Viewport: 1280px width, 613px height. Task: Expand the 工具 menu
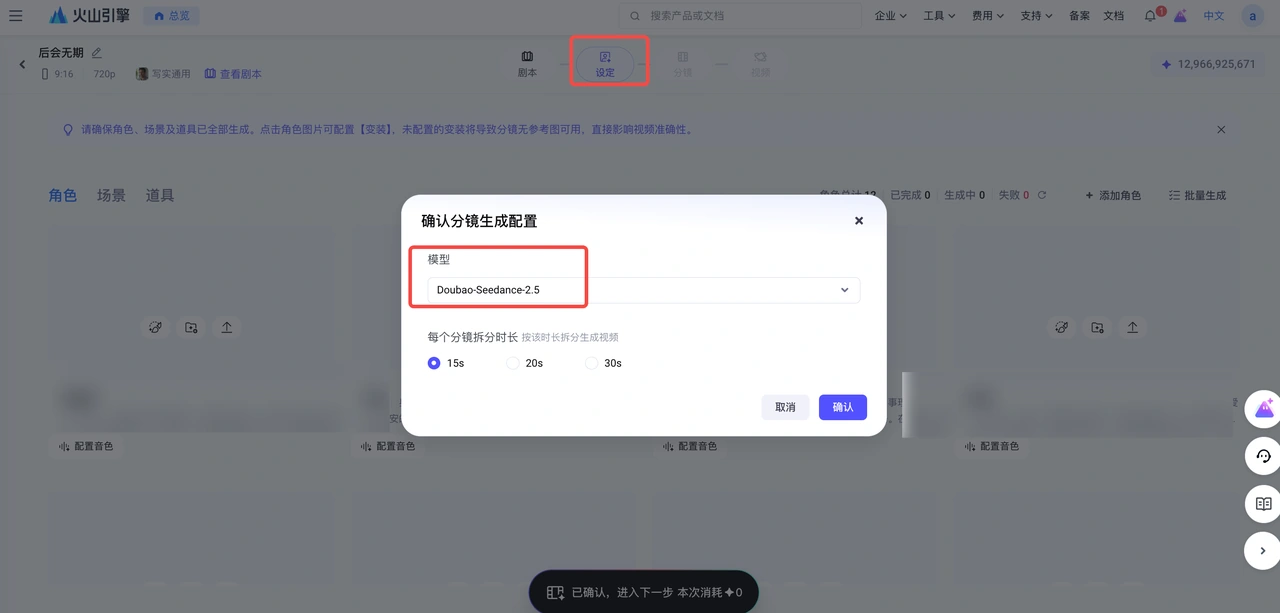939,16
